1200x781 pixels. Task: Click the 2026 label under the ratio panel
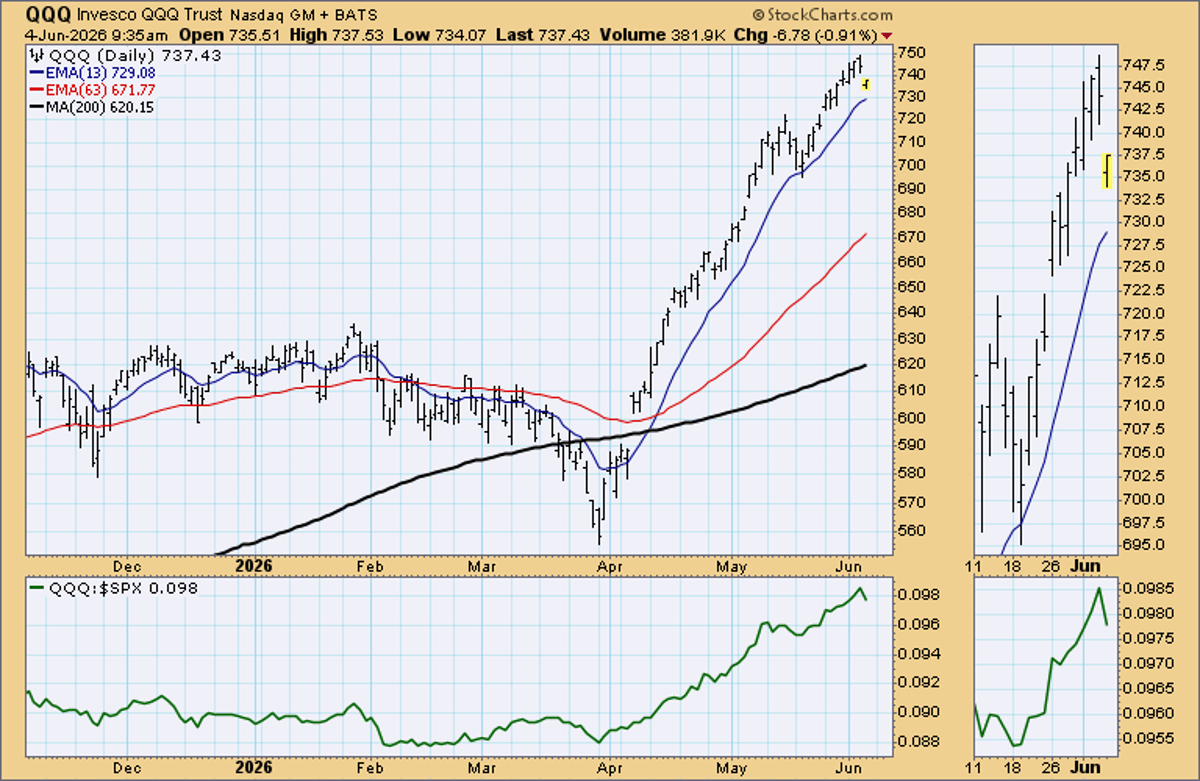click(254, 770)
